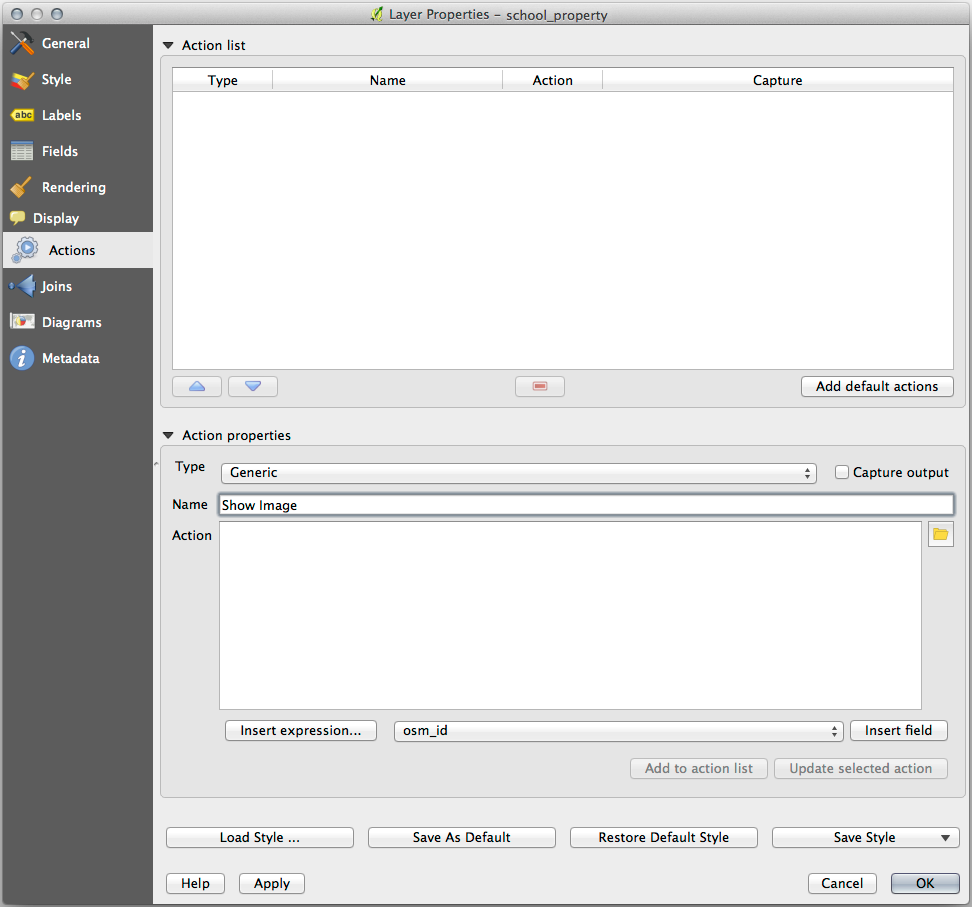Image resolution: width=972 pixels, height=907 pixels.
Task: Switch to the Rendering section
Action: (x=73, y=187)
